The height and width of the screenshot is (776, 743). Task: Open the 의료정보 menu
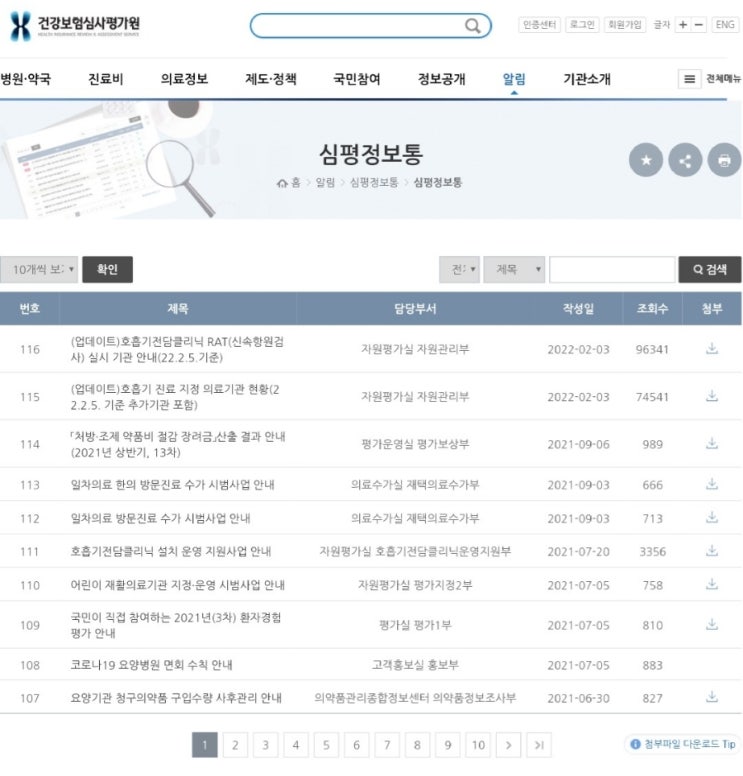point(184,79)
